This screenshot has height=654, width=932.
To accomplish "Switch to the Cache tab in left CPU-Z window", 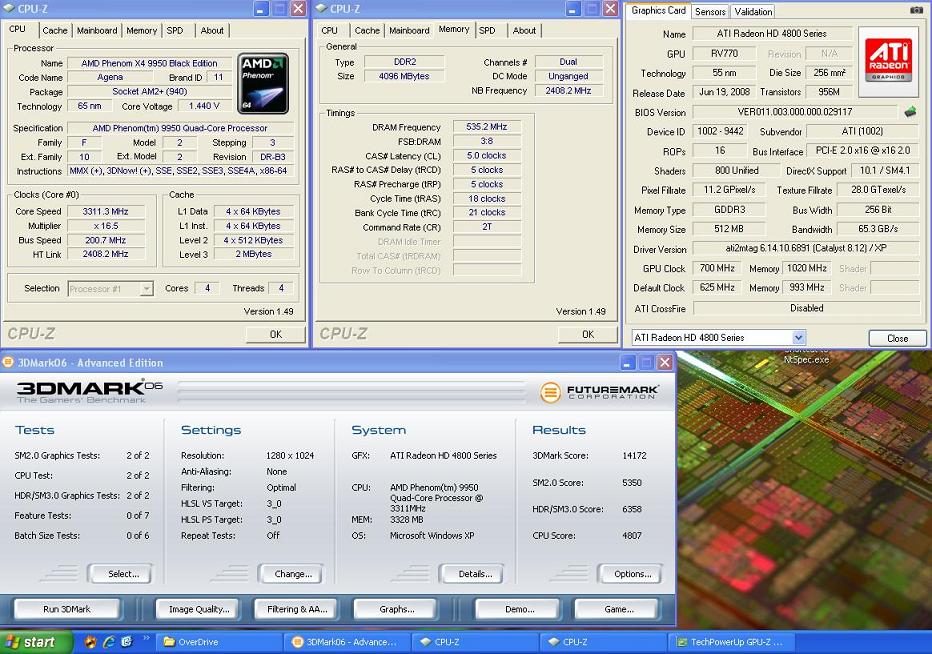I will coord(55,30).
